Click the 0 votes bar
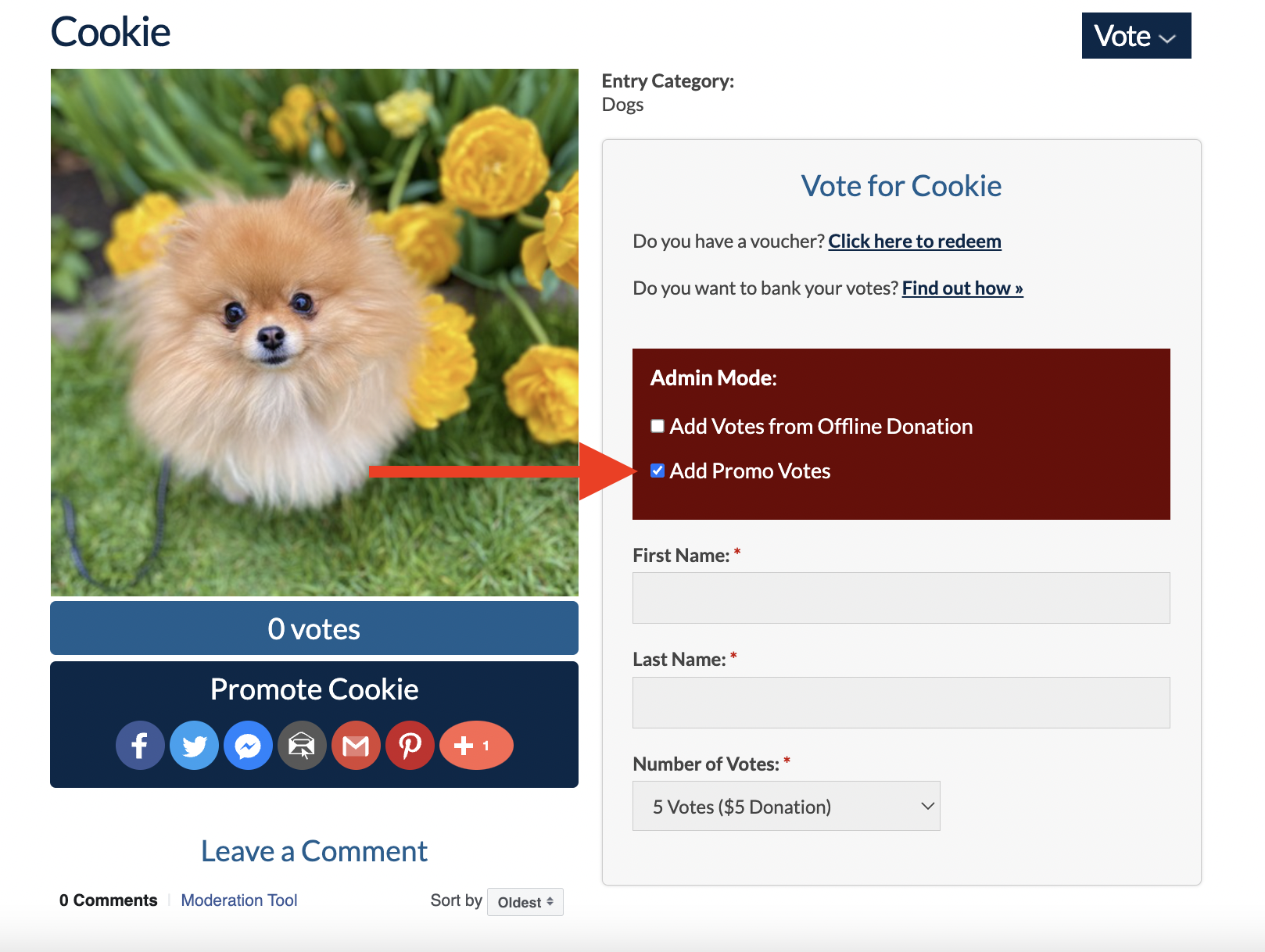 tap(314, 628)
